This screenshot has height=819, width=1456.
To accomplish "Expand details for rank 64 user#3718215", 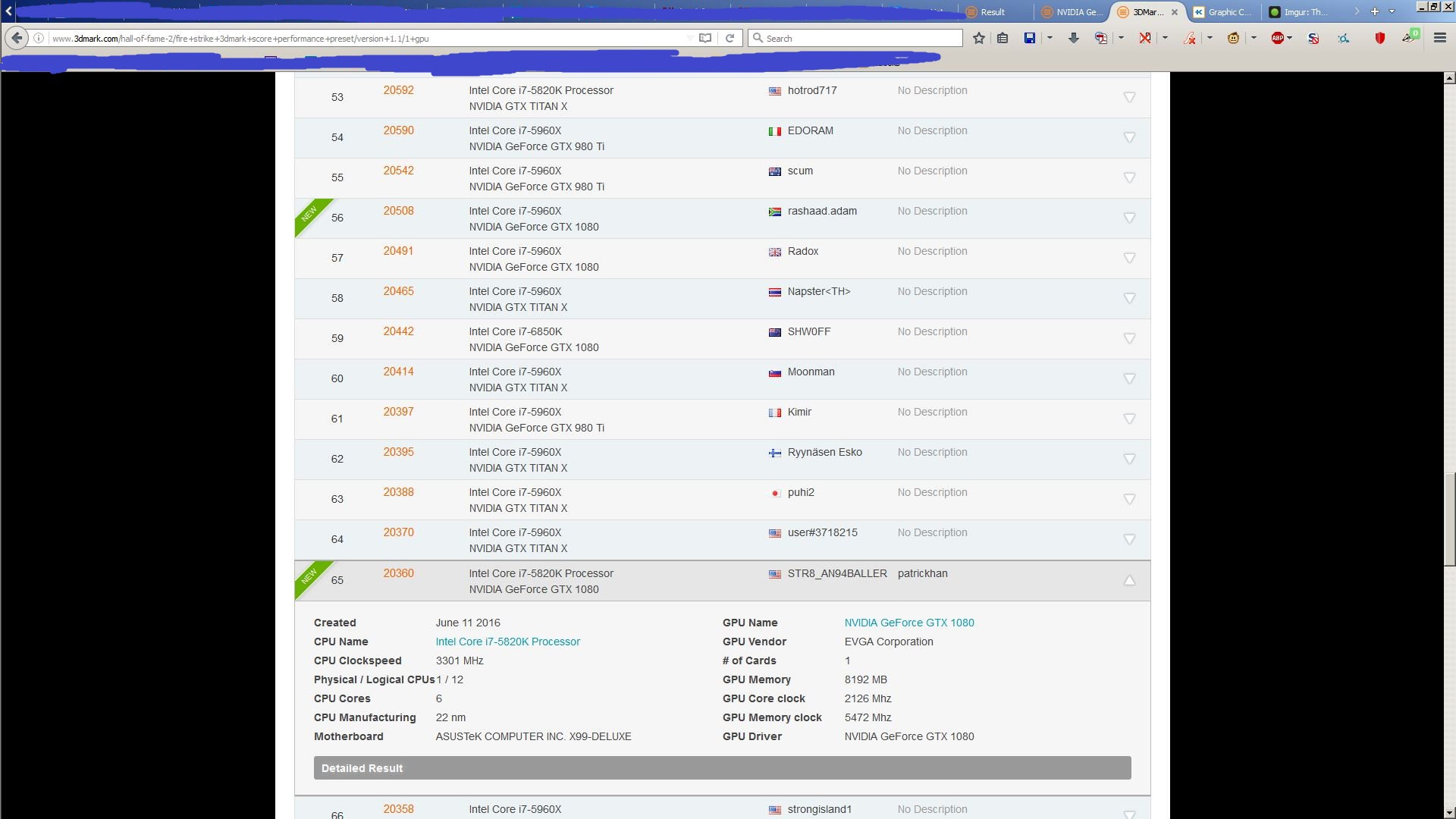I will (1129, 540).
